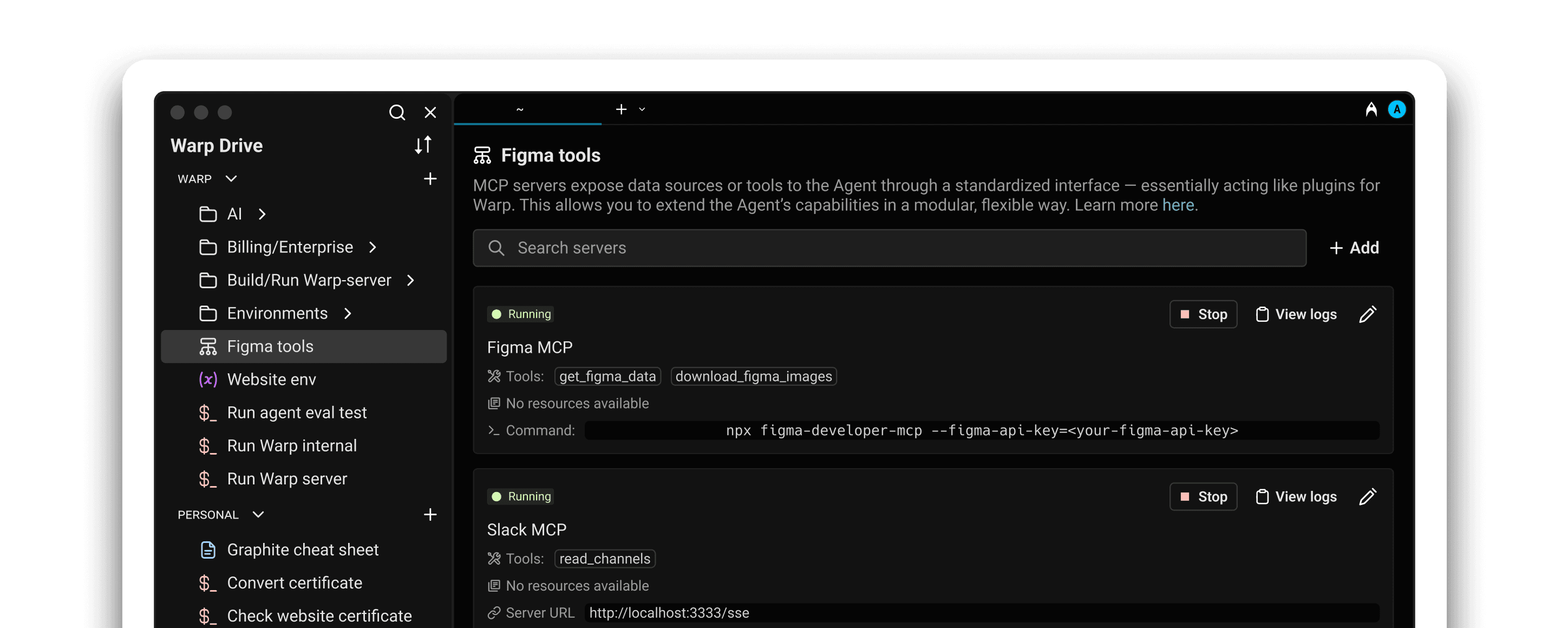Click the Figma MCP Command prompt icon
This screenshot has width=1568, height=628.
pyautogui.click(x=494, y=430)
